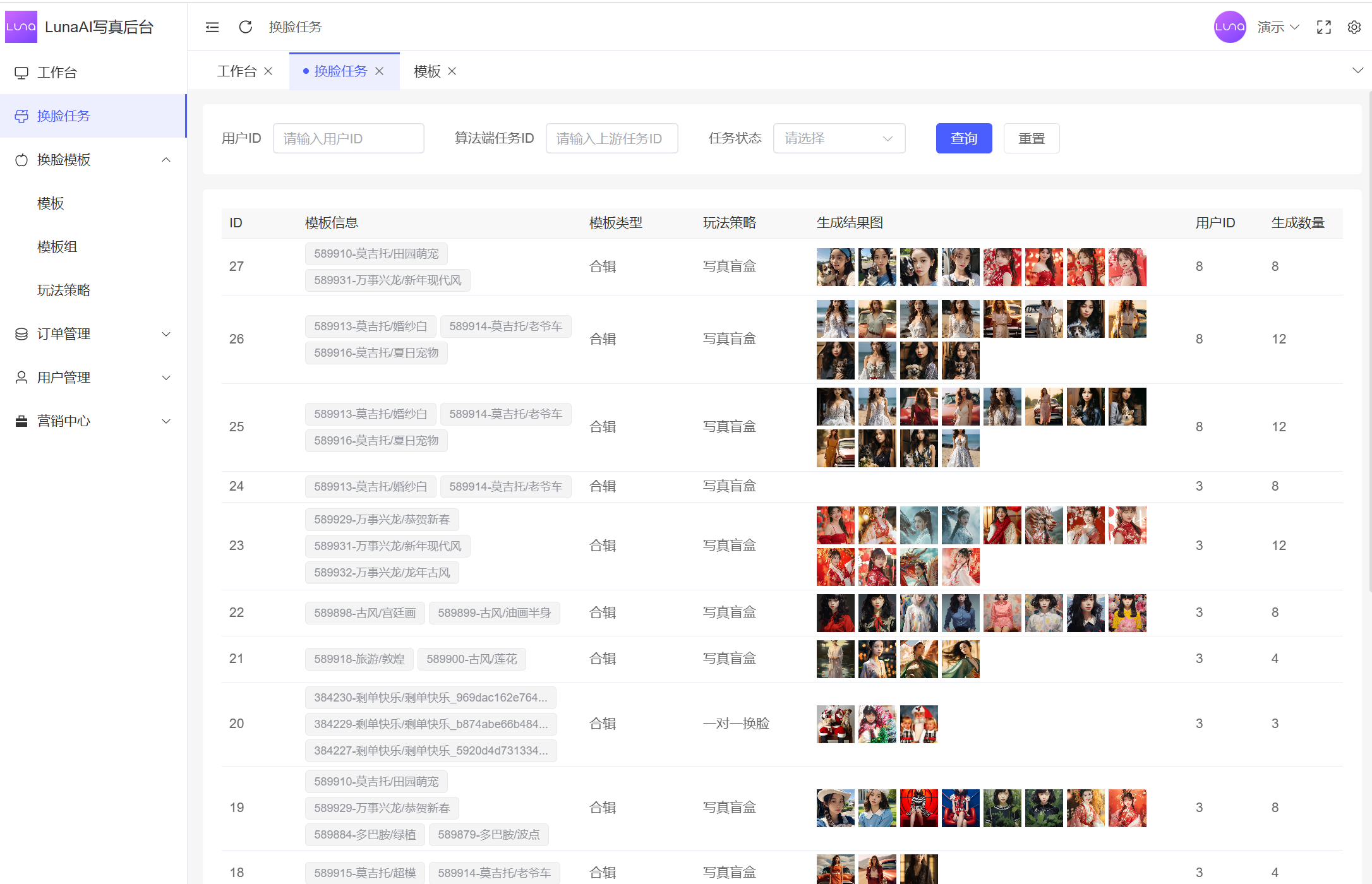Close the 模板 tab
Screen dimensions: 1372x884
tap(452, 71)
